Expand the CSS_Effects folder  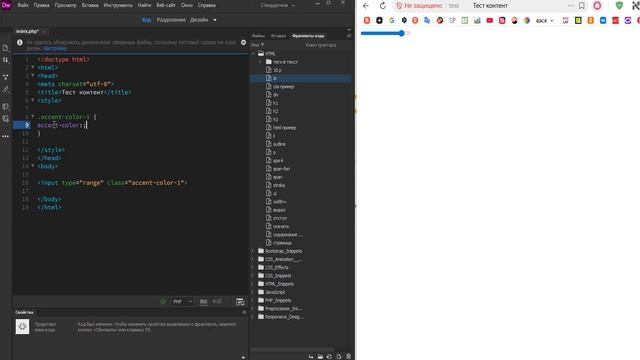[x=253, y=267]
